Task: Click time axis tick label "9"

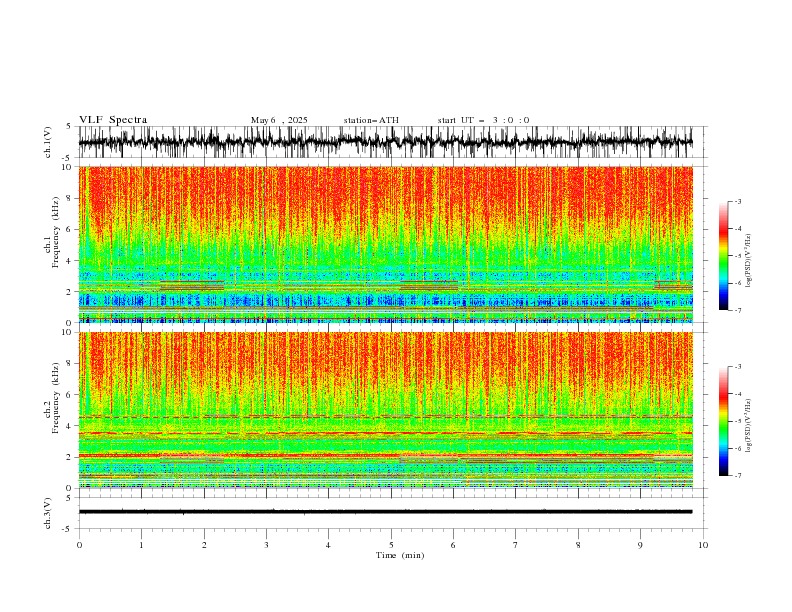Action: [x=640, y=545]
